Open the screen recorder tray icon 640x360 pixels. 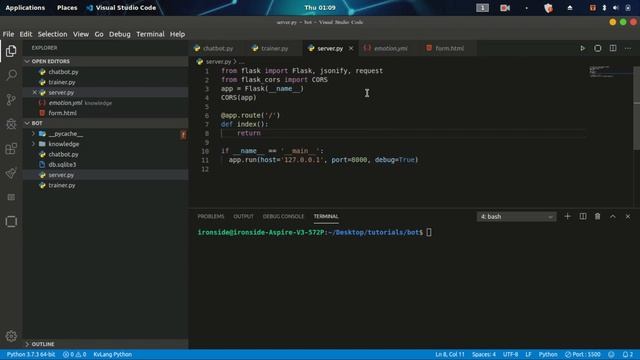coord(505,8)
